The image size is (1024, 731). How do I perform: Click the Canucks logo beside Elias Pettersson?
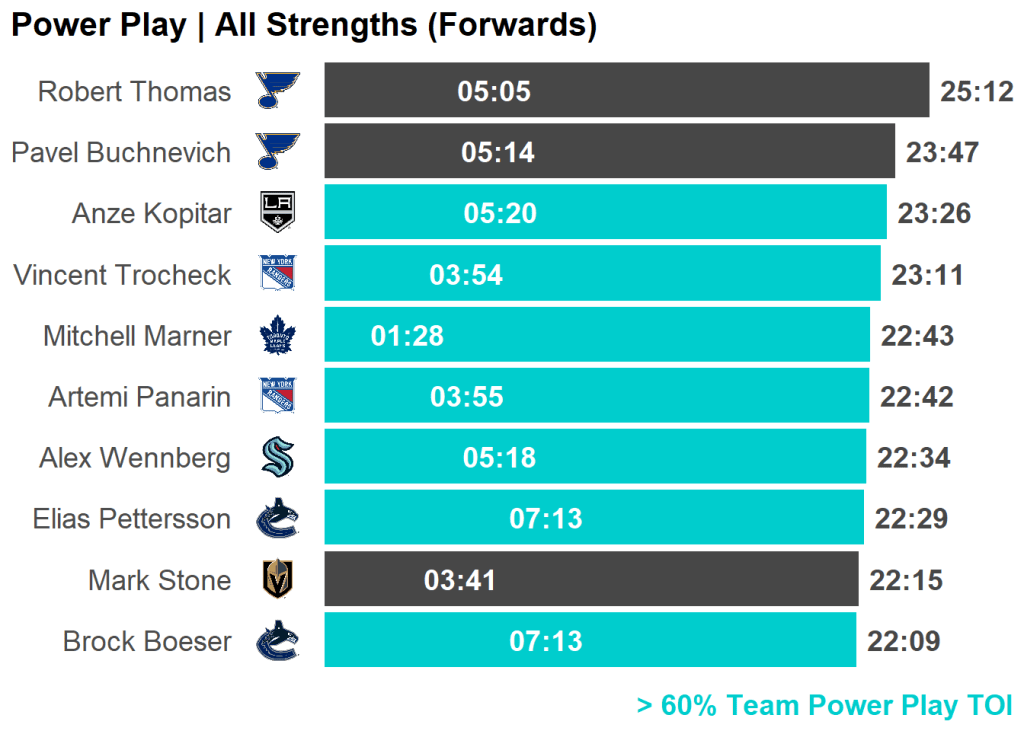[277, 519]
